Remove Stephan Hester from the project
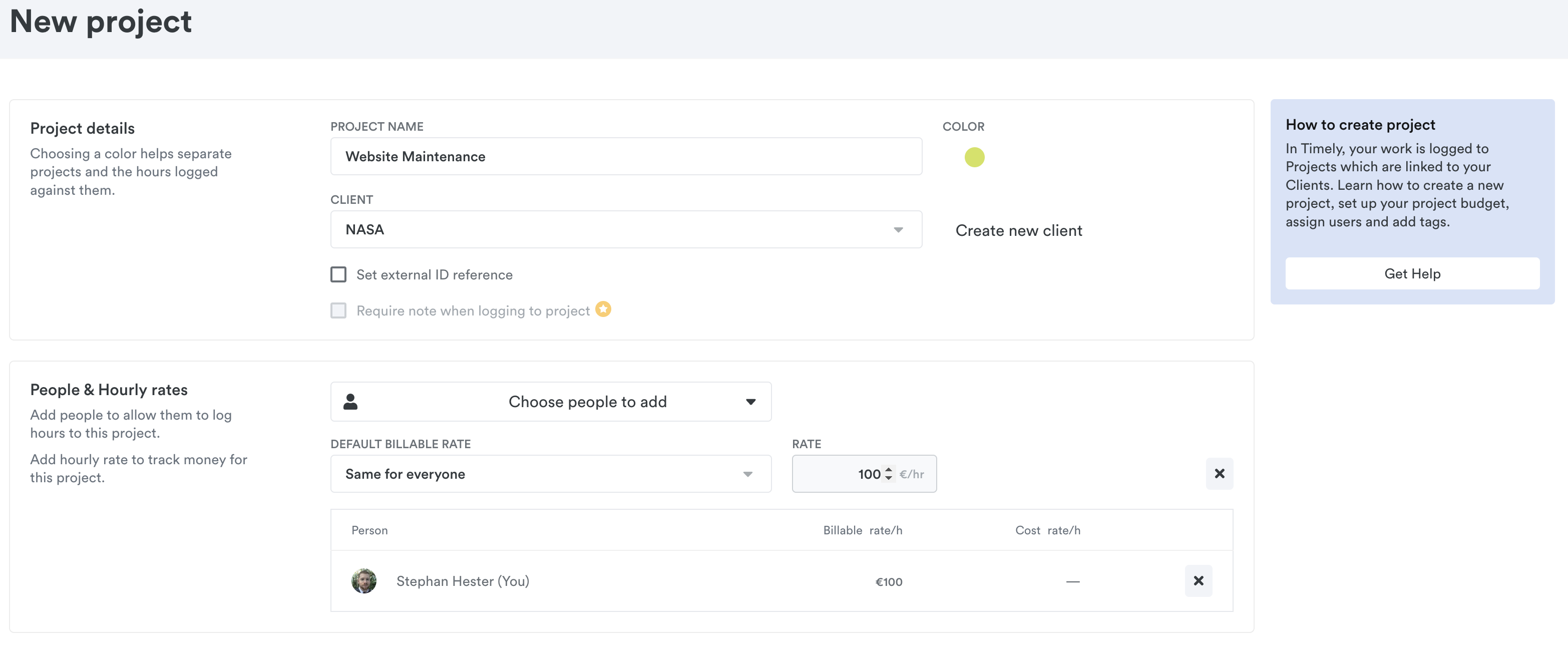 1198,581
